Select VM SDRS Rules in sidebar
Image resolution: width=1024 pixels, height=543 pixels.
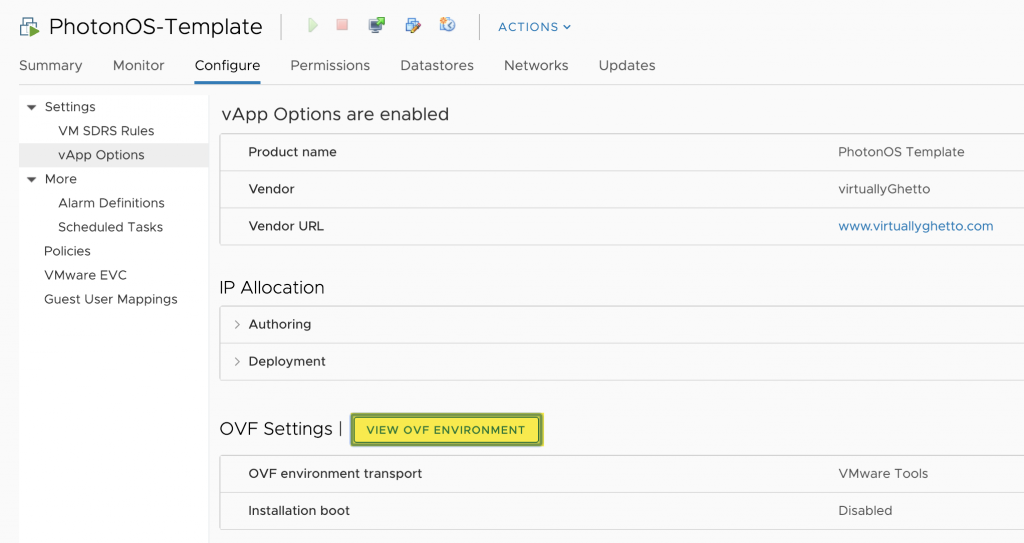coord(106,131)
